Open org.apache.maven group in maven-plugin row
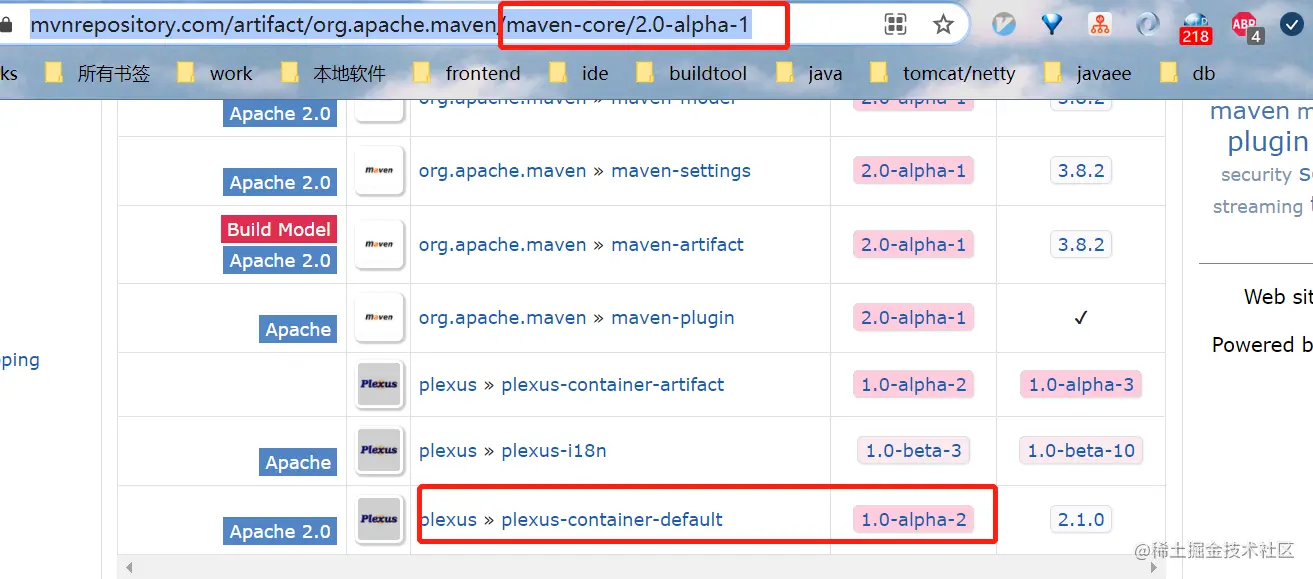The image size is (1313, 579). (502, 318)
